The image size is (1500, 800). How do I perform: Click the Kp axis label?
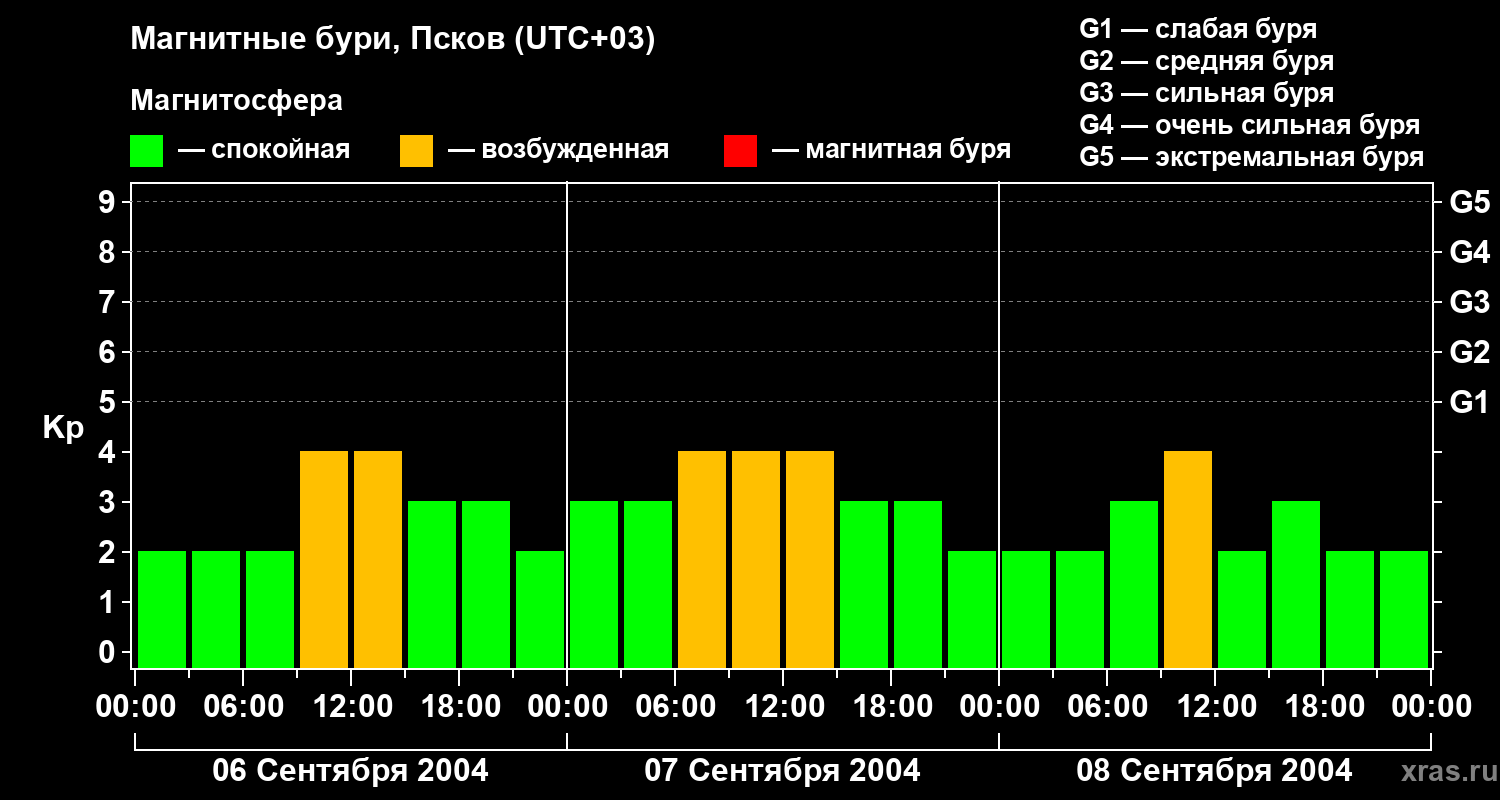[63, 429]
